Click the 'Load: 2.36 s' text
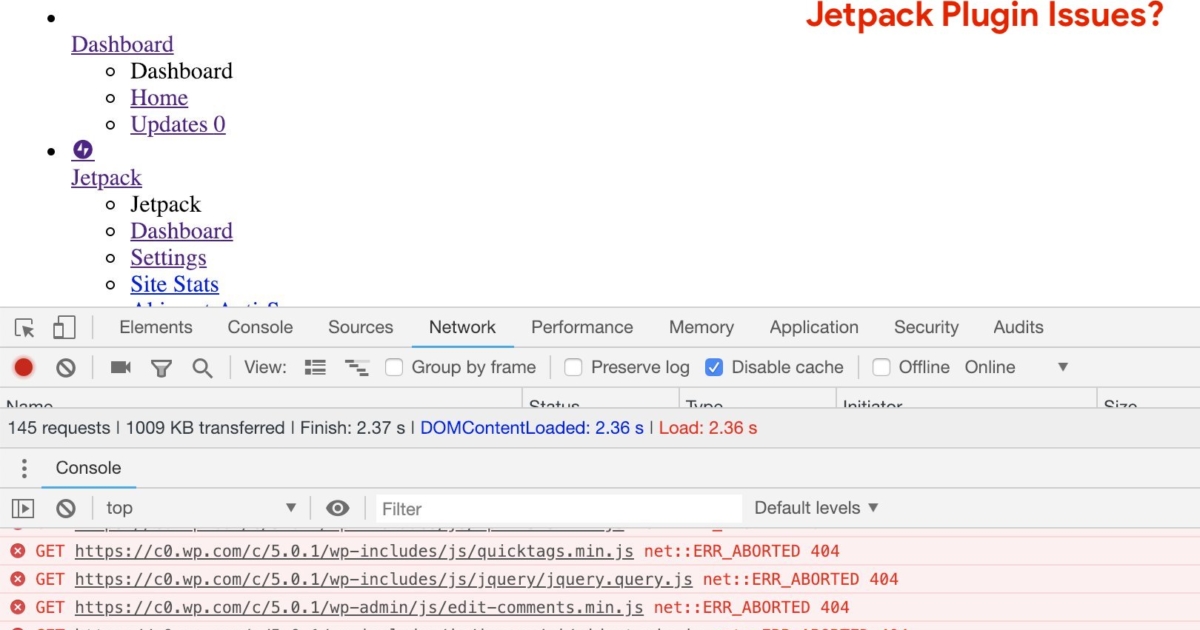The image size is (1200, 630). coord(708,428)
